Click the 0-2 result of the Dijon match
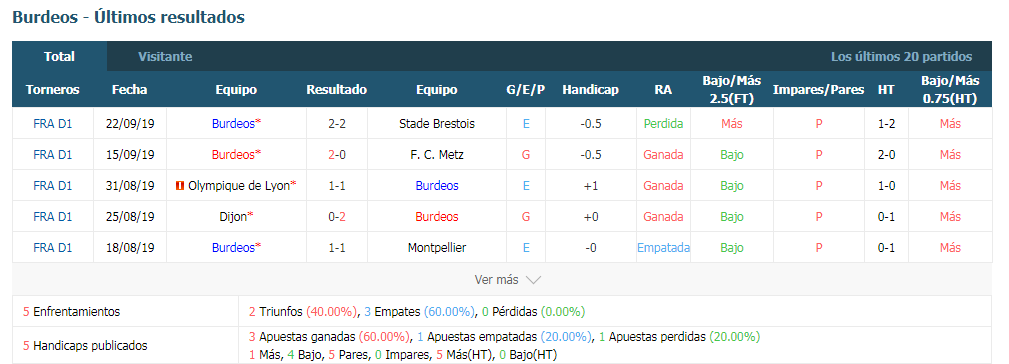The height and width of the screenshot is (364, 1009). (x=337, y=217)
